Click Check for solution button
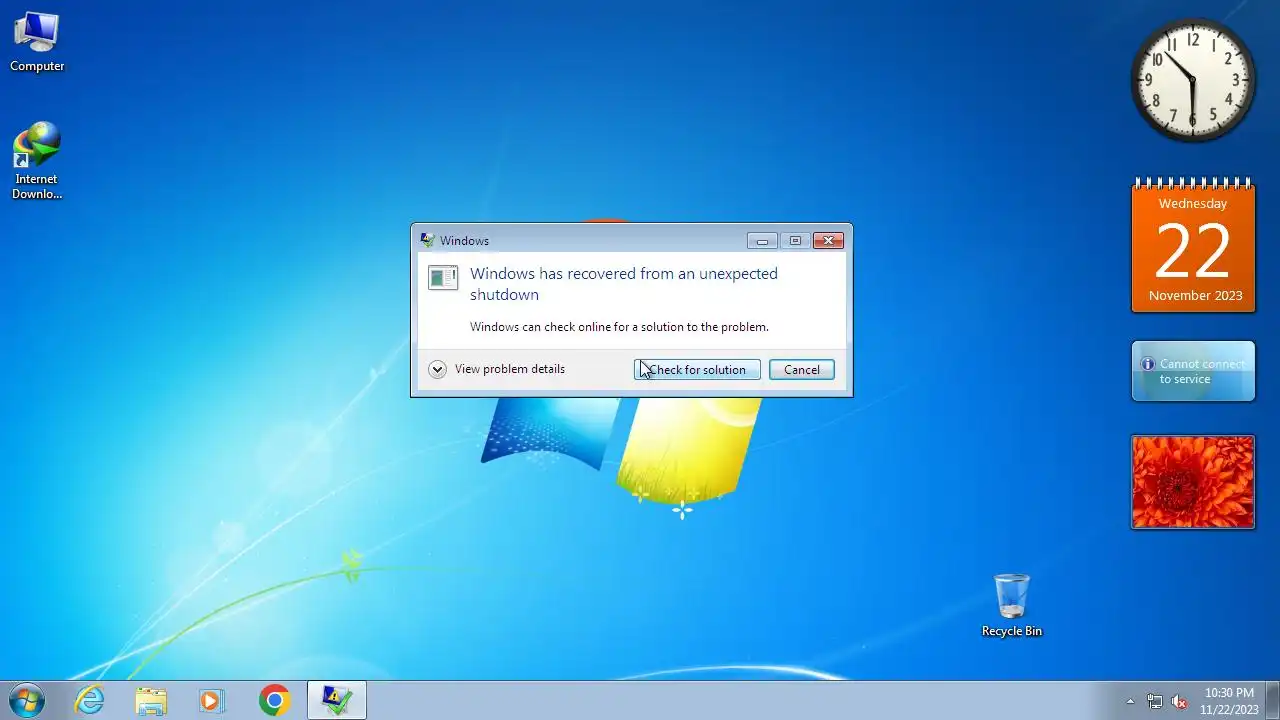Screen dimensions: 1280x720 [697, 370]
